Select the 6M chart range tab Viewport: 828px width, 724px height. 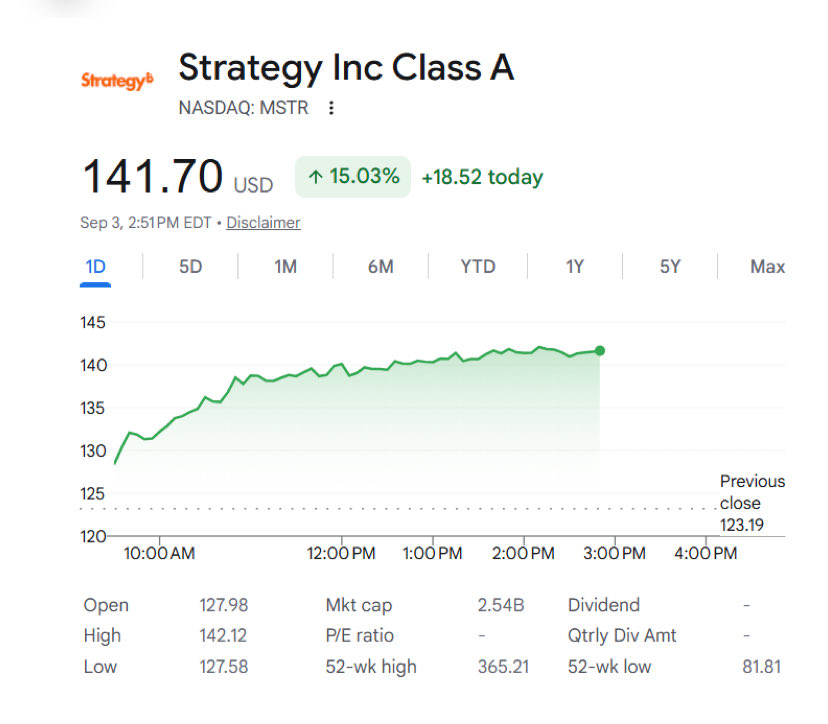pyautogui.click(x=381, y=267)
